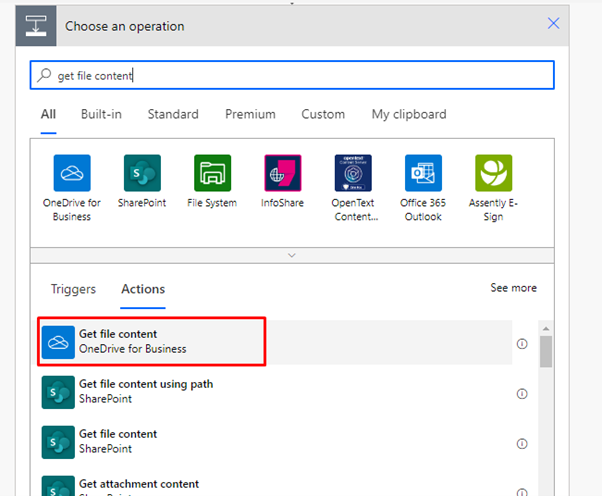
Task: Switch to the All tab
Action: [48, 114]
